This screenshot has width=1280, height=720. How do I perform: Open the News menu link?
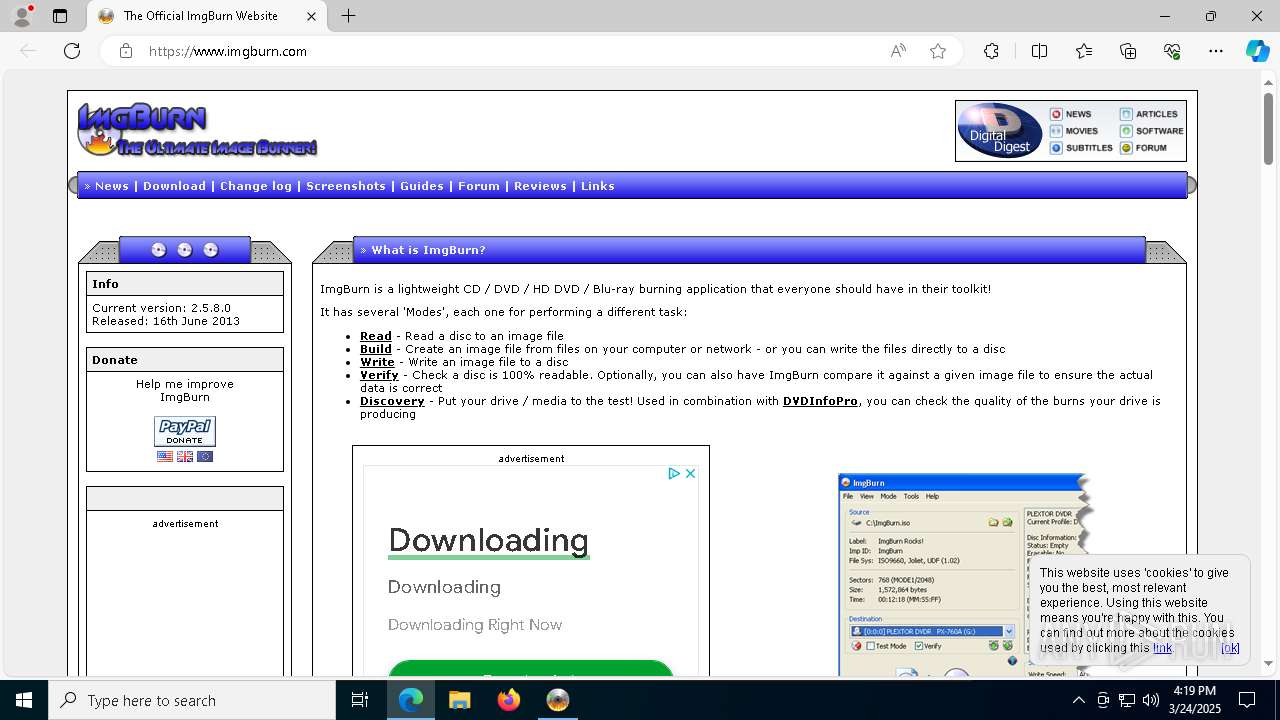[112, 186]
